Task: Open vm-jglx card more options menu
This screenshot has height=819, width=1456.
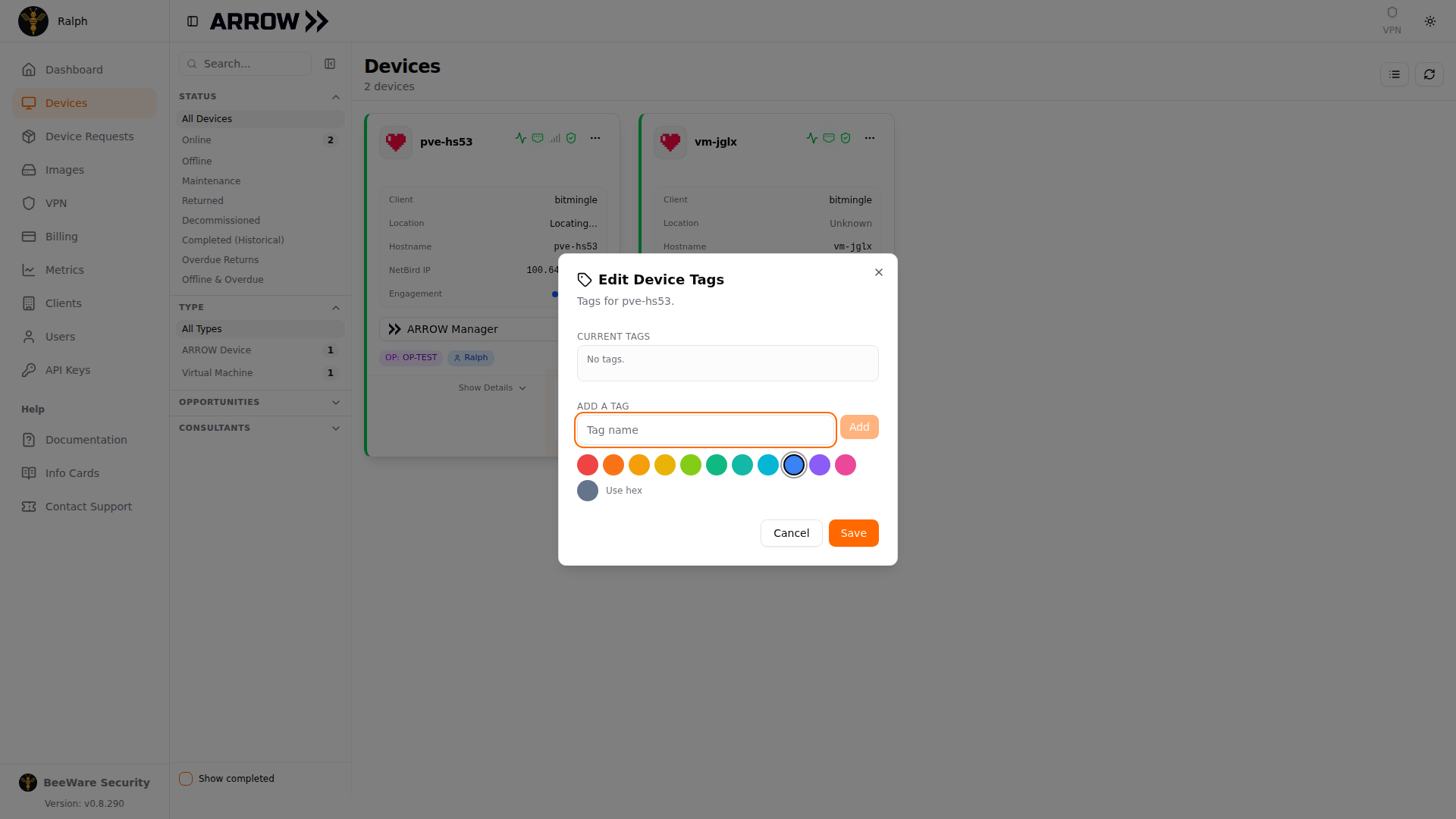Action: click(x=870, y=138)
